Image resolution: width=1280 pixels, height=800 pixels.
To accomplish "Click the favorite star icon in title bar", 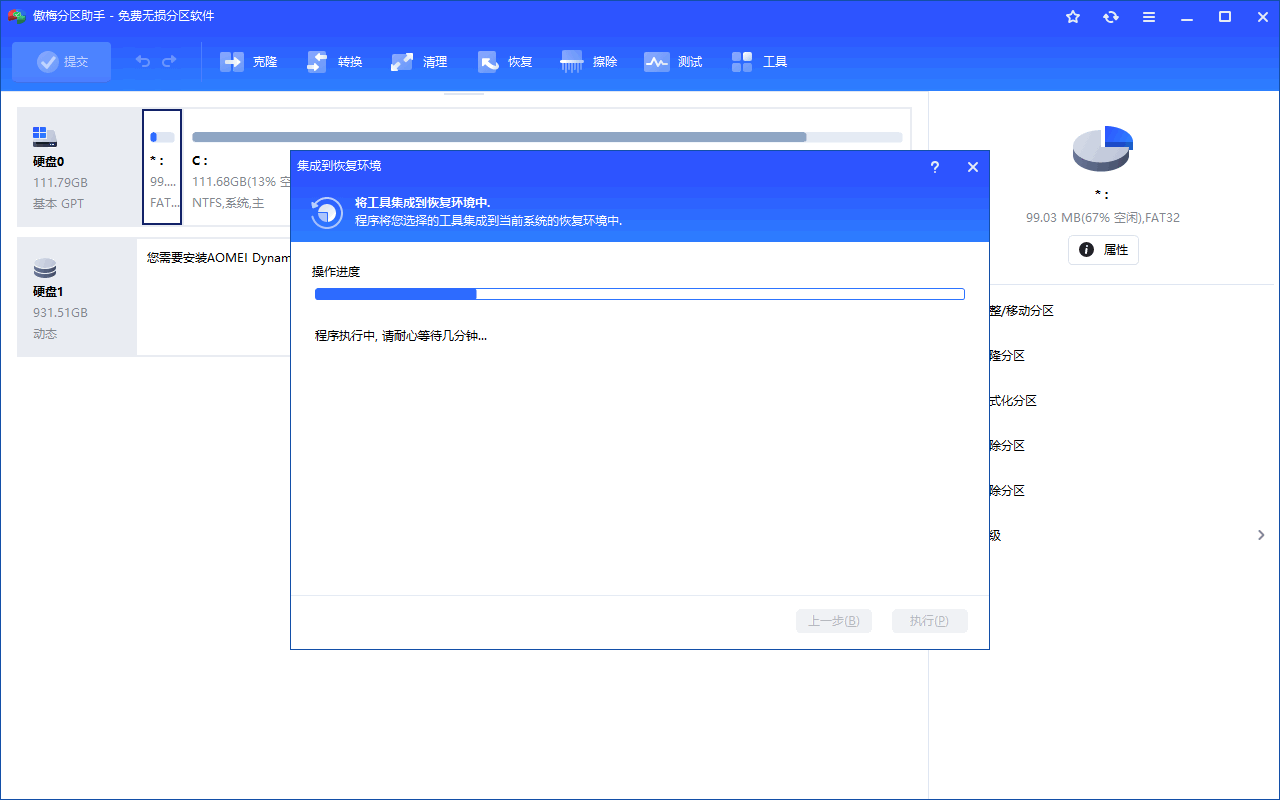I will pyautogui.click(x=1073, y=17).
